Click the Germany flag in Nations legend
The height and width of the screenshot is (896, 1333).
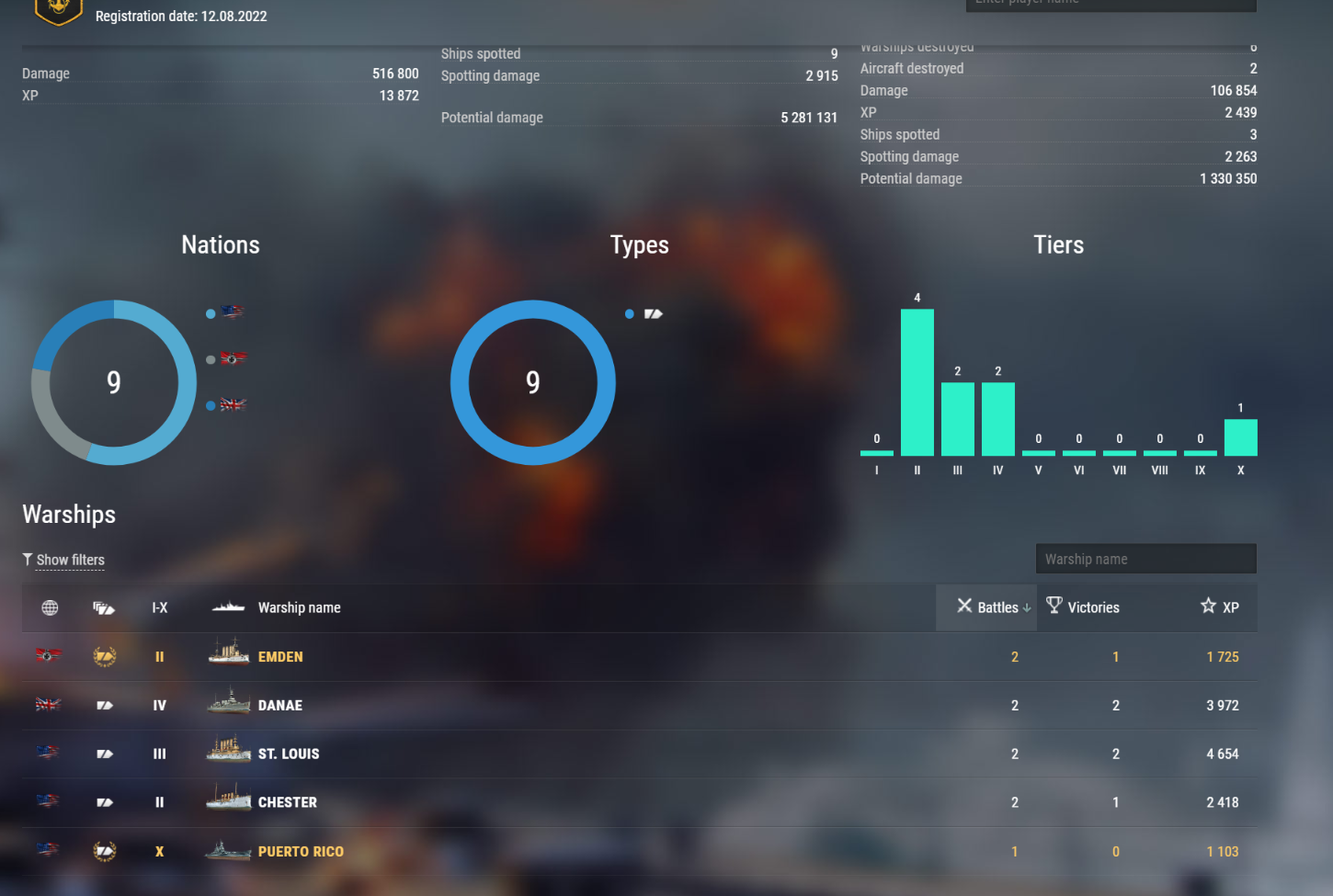[x=233, y=358]
